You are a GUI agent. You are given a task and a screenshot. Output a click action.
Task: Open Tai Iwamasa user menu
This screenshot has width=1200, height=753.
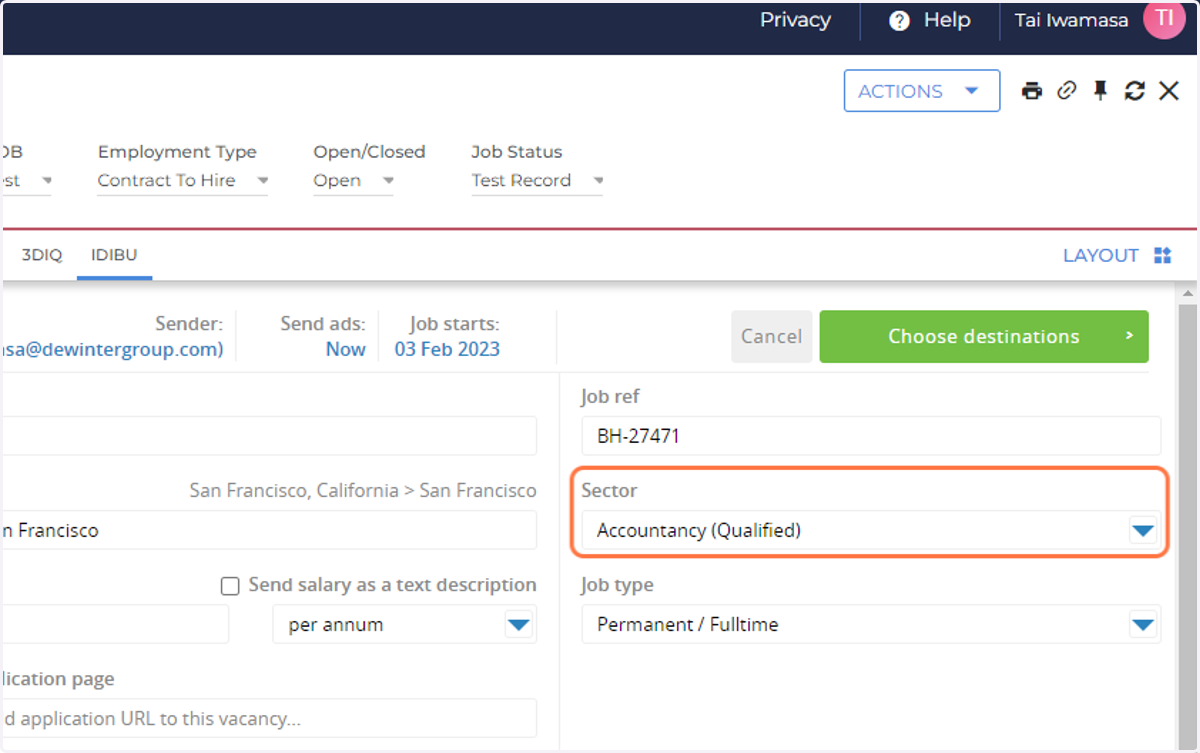coord(1071,20)
